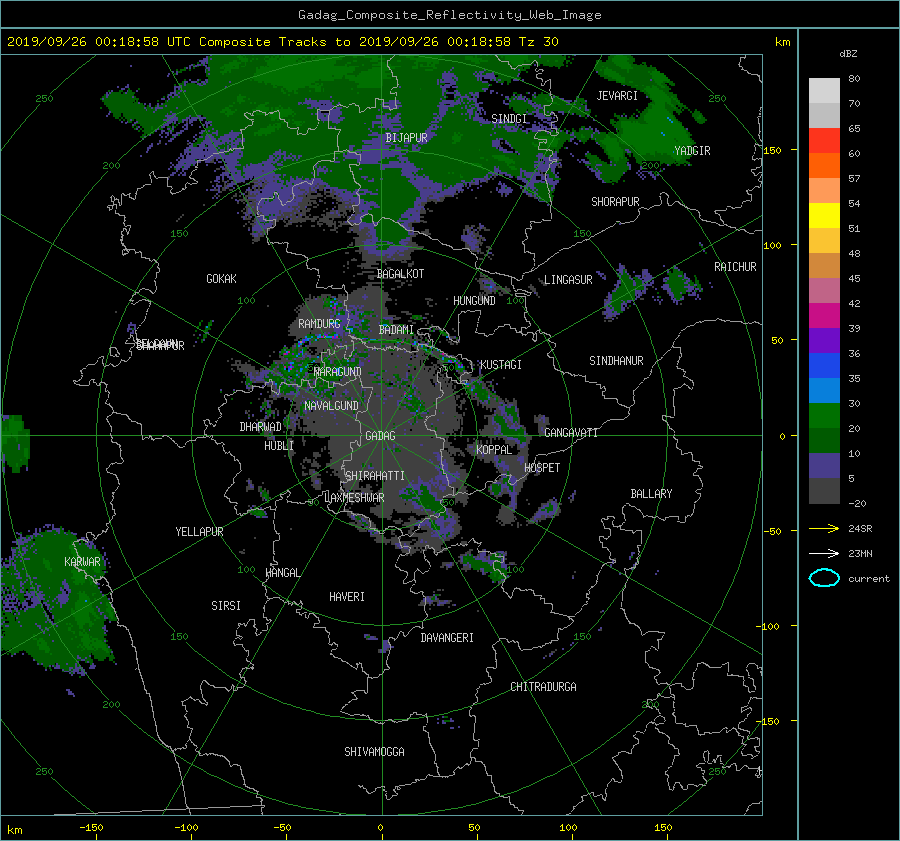Screen dimensions: 900x841
Task: Click the 24SR legend label
Action: click(860, 529)
